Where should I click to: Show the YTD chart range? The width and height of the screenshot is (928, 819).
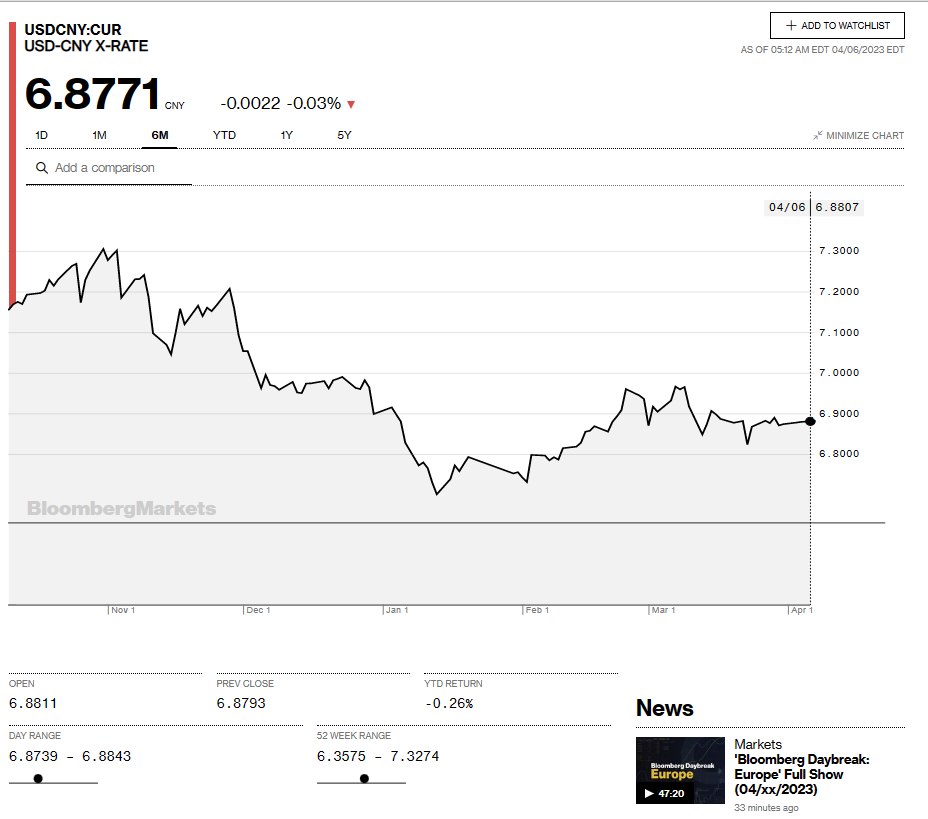pyautogui.click(x=224, y=135)
